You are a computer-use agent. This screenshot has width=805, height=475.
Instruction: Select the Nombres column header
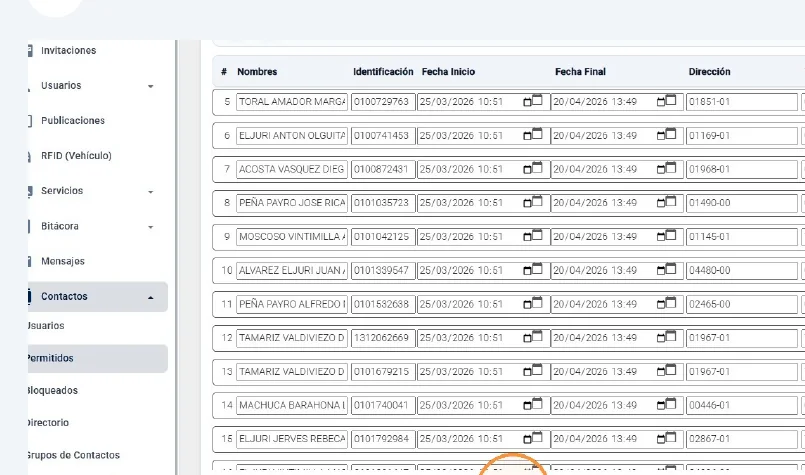(257, 72)
